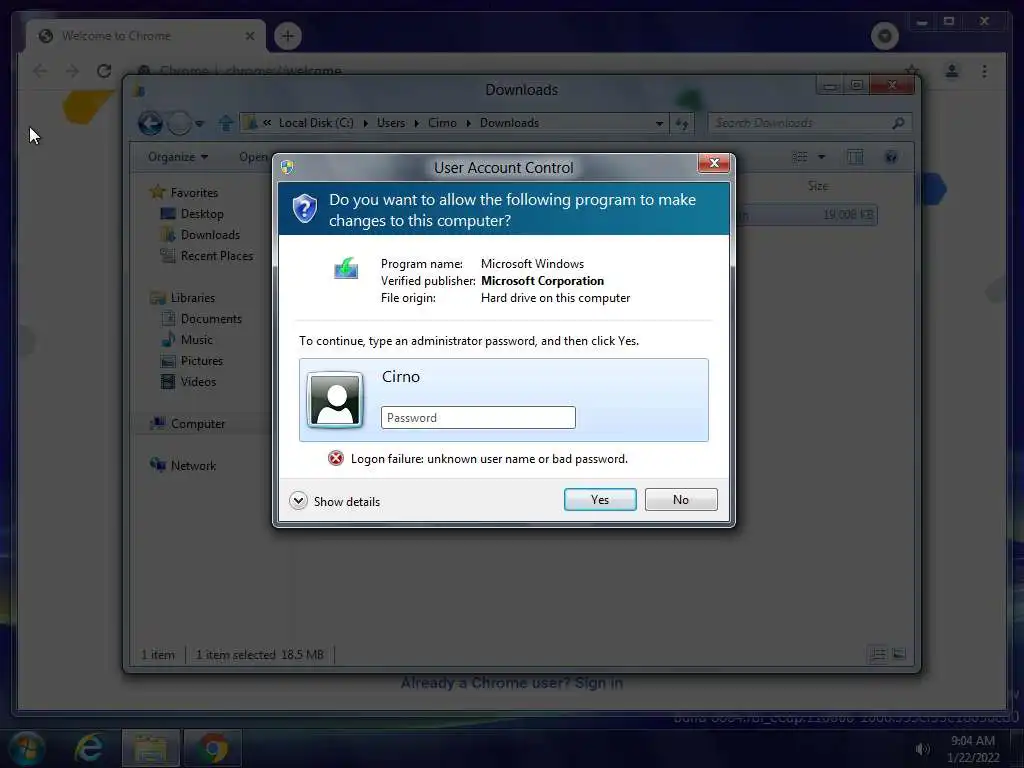
Task: Open Windows Explorer taskbar button
Action: pos(151,748)
